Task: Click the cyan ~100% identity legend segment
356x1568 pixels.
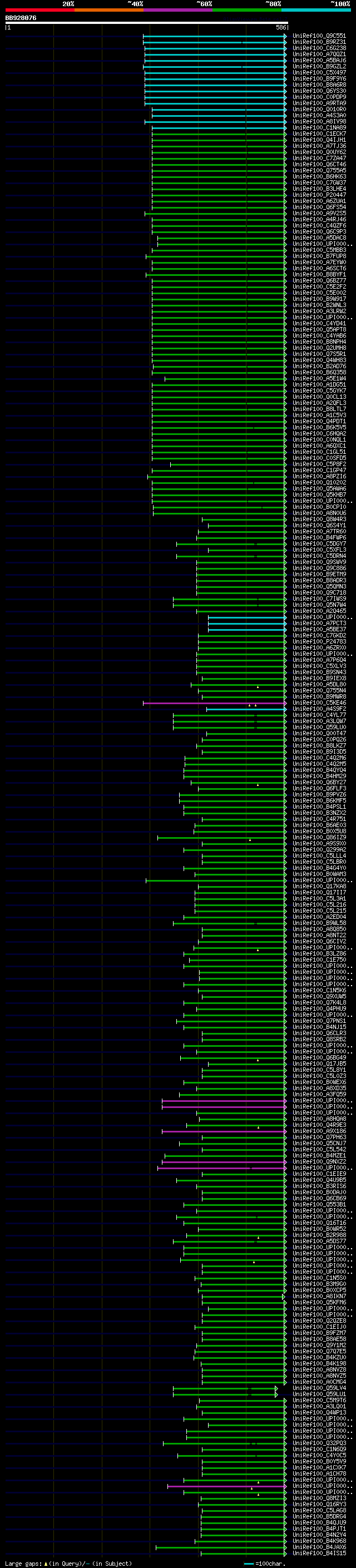Action: coord(317,10)
